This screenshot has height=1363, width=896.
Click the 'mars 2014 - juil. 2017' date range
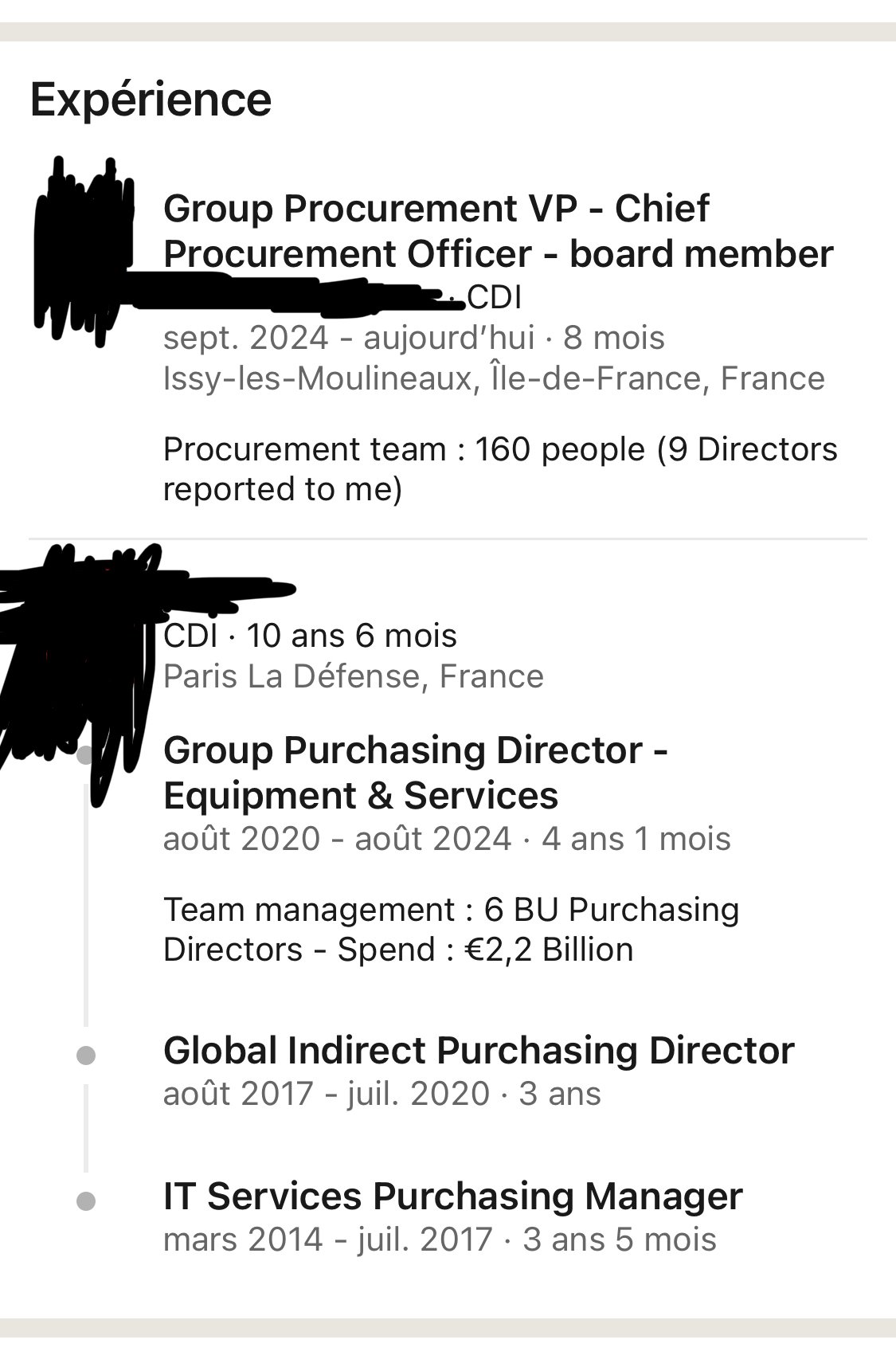[327, 1240]
